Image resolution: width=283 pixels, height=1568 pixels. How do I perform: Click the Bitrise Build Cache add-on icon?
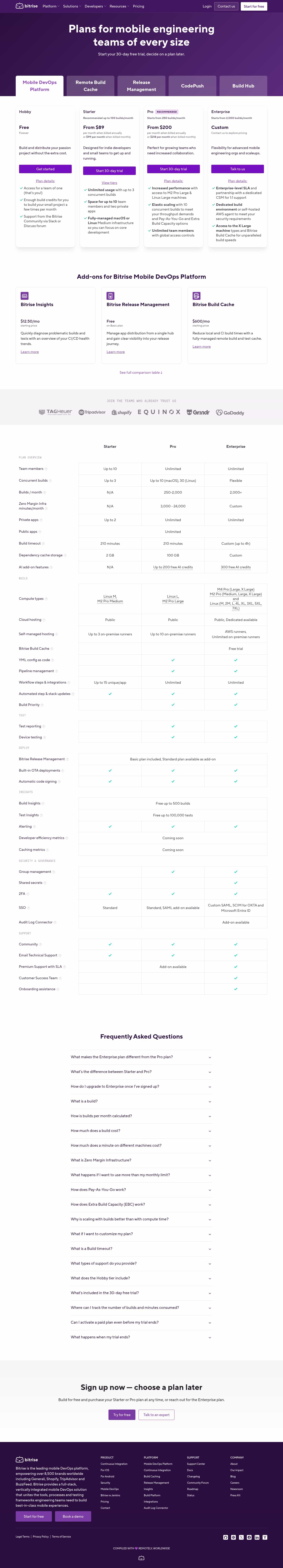197,296
